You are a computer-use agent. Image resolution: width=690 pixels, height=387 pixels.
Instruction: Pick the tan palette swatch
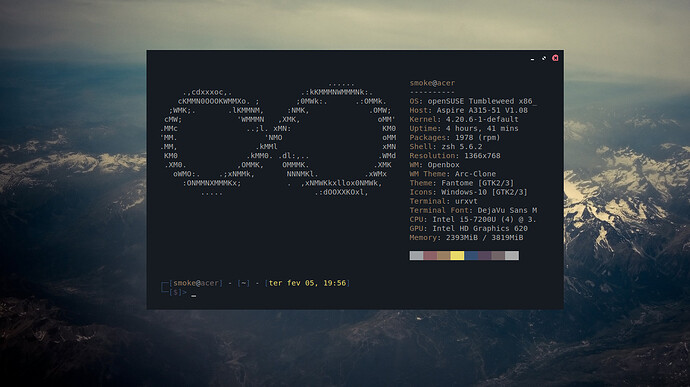pos(444,256)
